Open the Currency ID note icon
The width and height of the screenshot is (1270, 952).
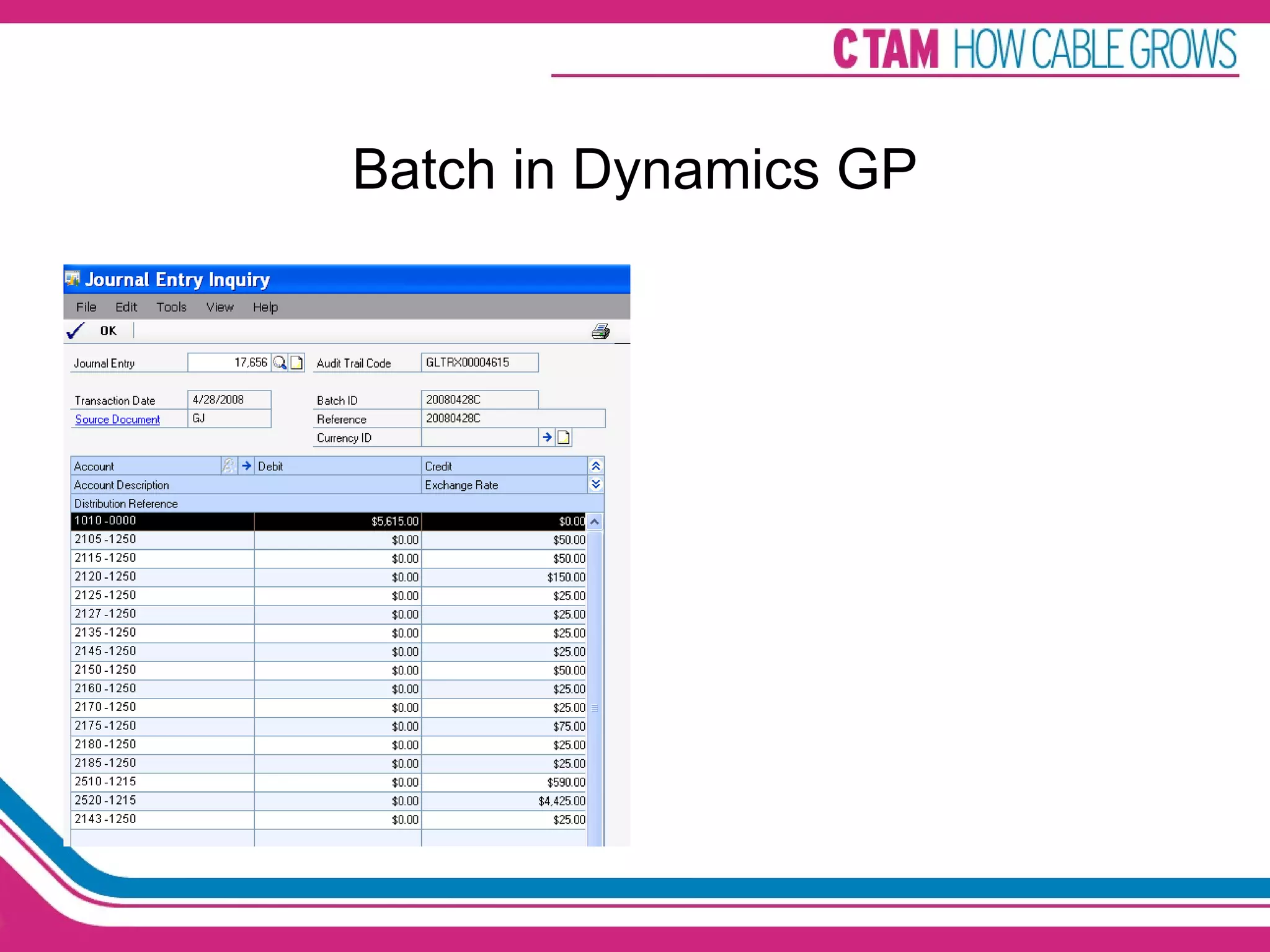(563, 438)
